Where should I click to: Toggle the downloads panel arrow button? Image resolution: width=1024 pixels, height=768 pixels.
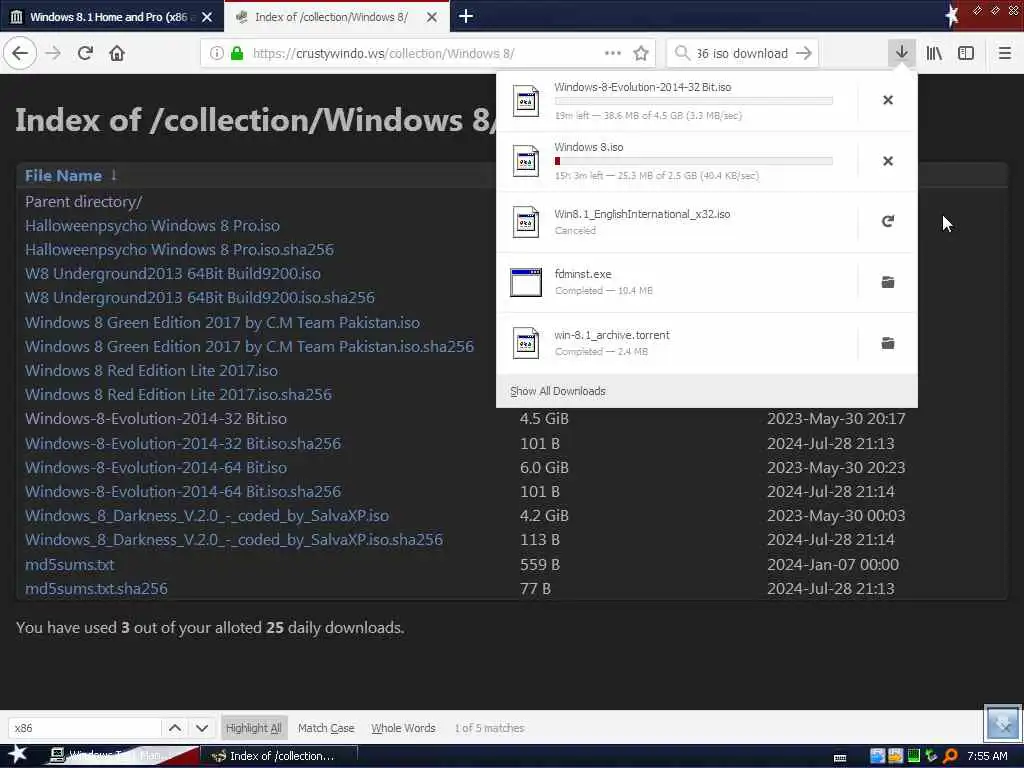(x=902, y=53)
